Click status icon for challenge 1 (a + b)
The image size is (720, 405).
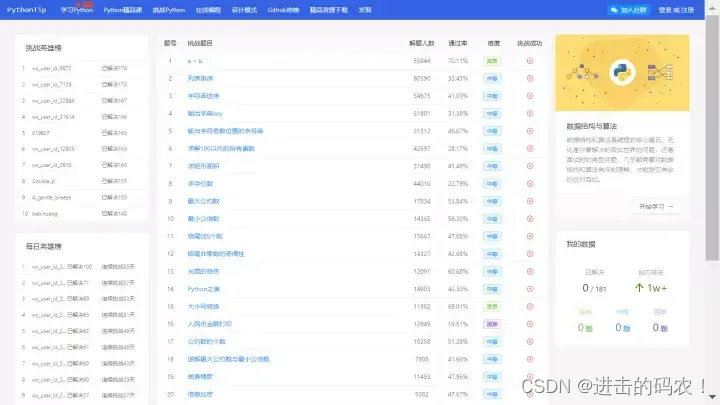coord(530,61)
